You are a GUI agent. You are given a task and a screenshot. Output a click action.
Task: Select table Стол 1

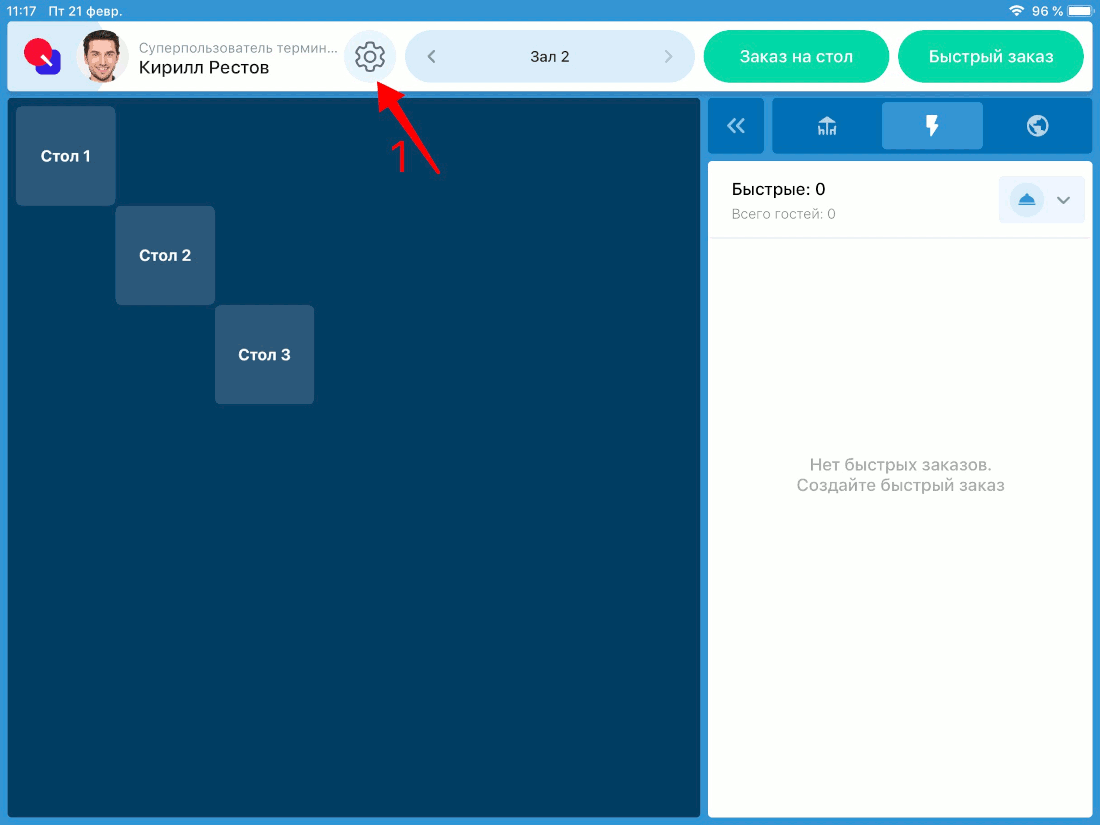(x=66, y=156)
